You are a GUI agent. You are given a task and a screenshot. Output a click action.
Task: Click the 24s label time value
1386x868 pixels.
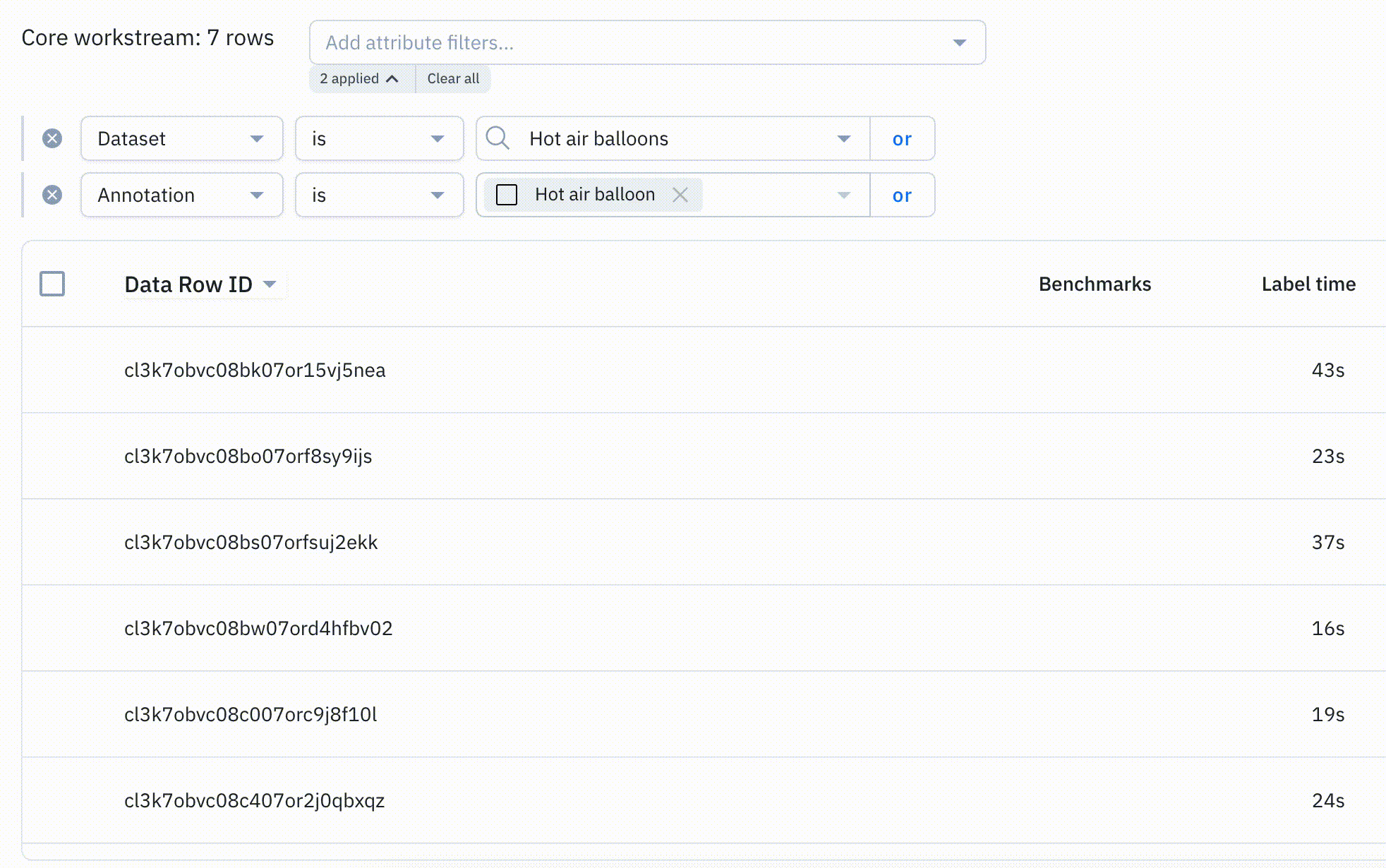1328,800
